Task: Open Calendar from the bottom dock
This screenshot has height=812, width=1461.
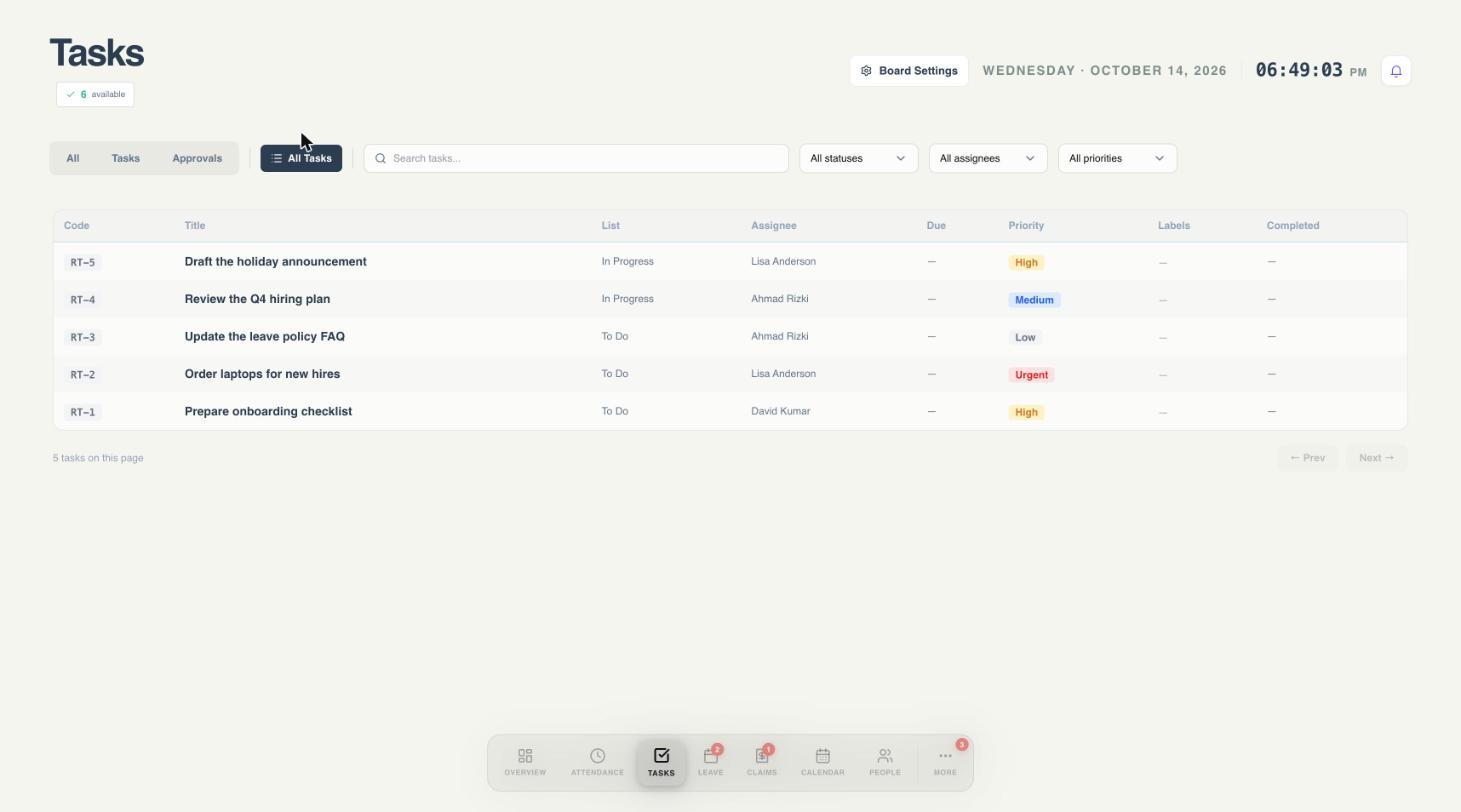Action: pos(823,762)
